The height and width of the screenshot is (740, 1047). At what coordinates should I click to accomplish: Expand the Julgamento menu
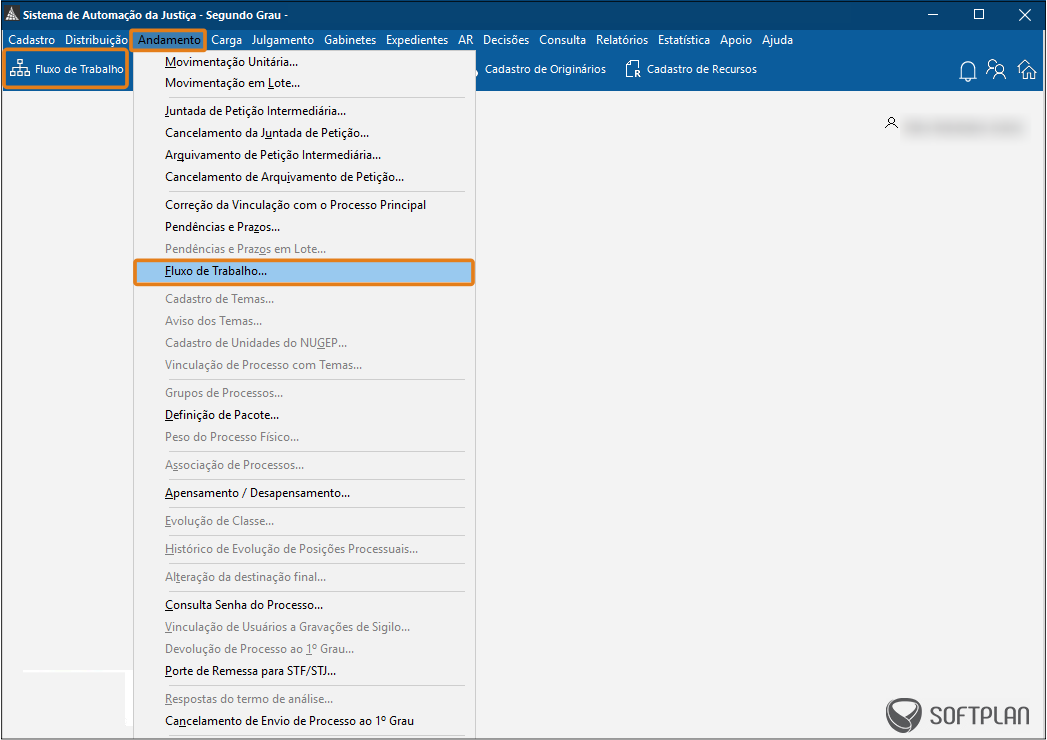283,40
